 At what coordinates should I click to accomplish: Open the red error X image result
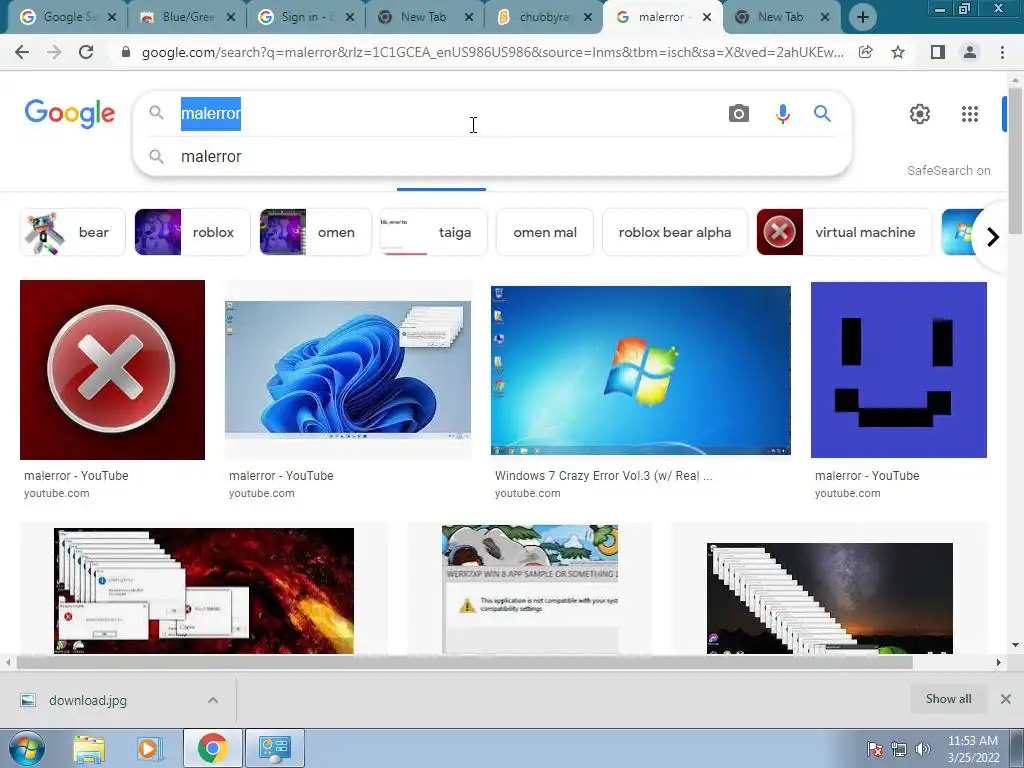point(112,370)
